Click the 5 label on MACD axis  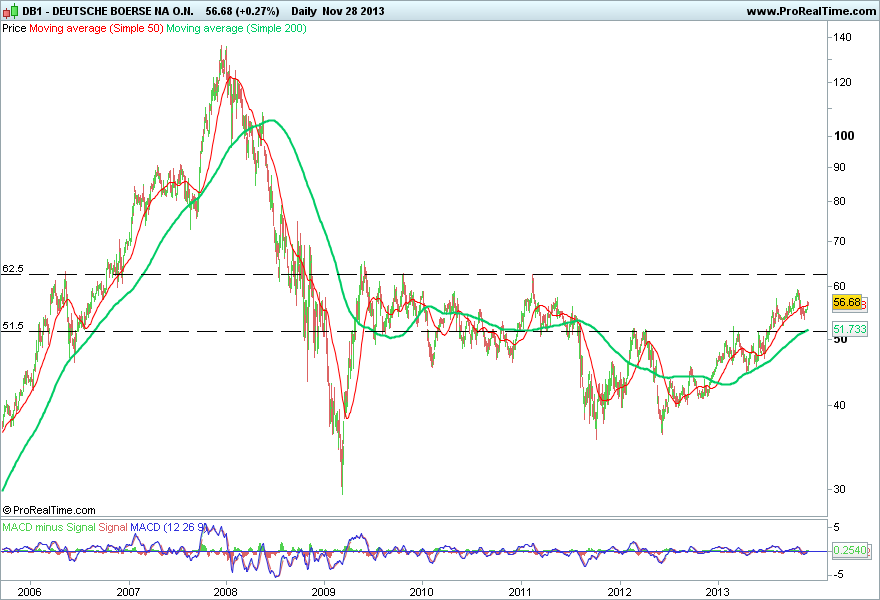(837, 527)
